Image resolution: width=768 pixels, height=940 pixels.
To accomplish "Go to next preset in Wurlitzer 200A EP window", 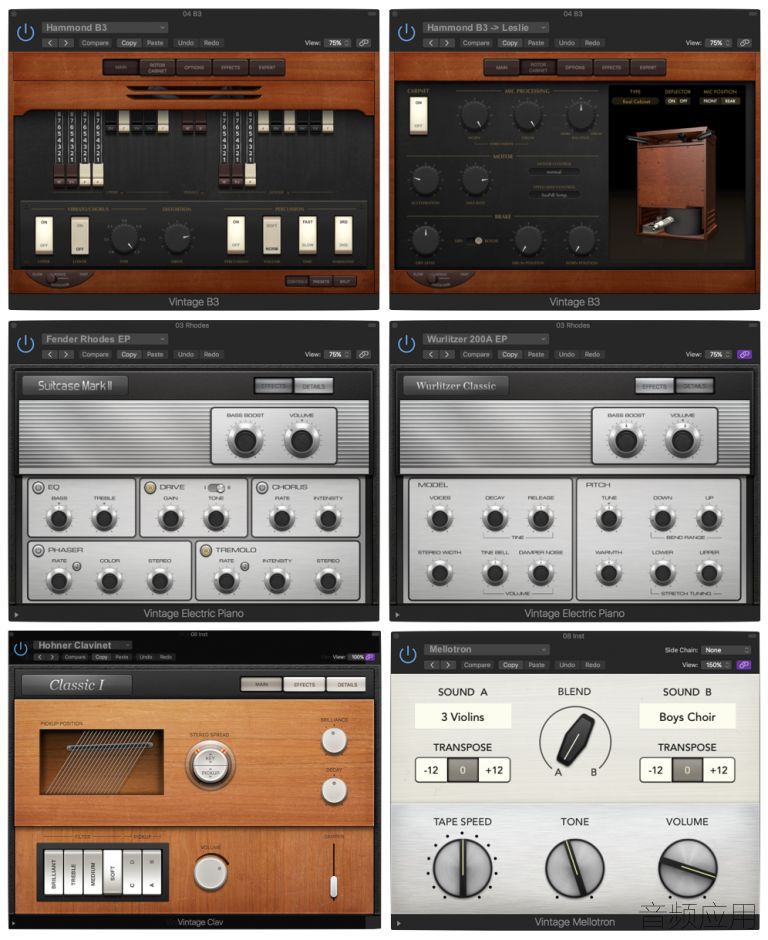I will (447, 354).
